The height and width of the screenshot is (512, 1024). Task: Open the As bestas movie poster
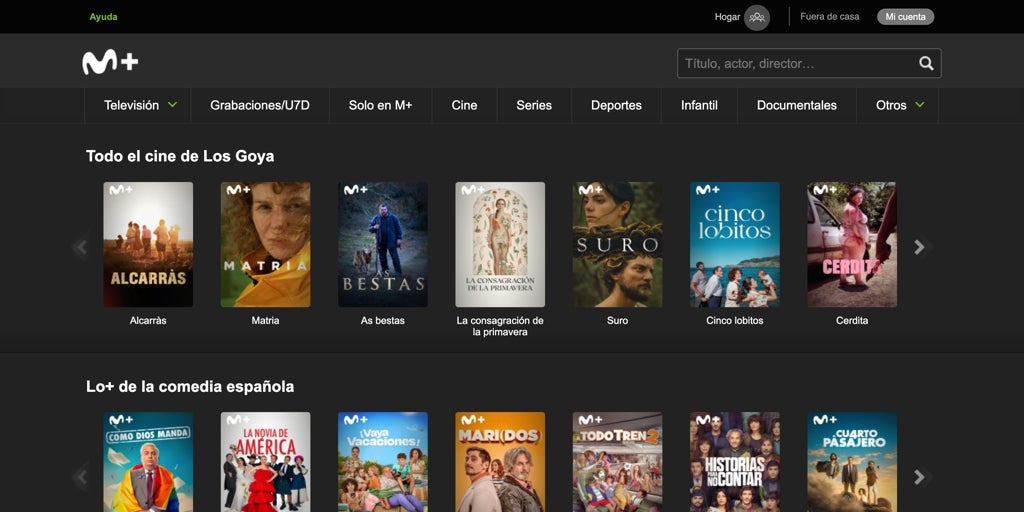[383, 244]
